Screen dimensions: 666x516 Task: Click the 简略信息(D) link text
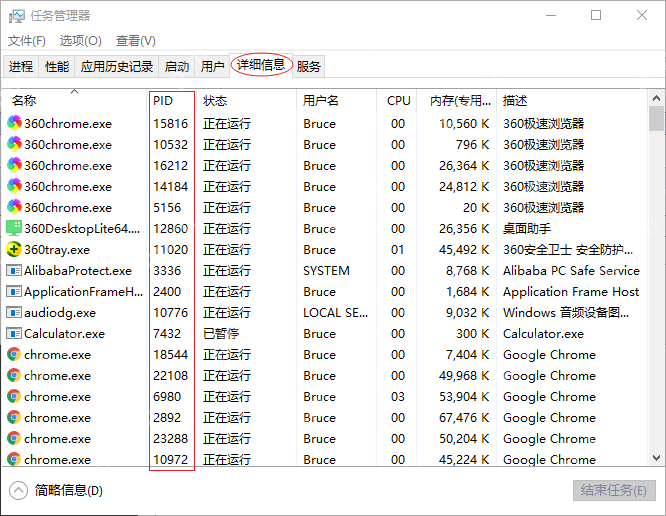click(69, 491)
